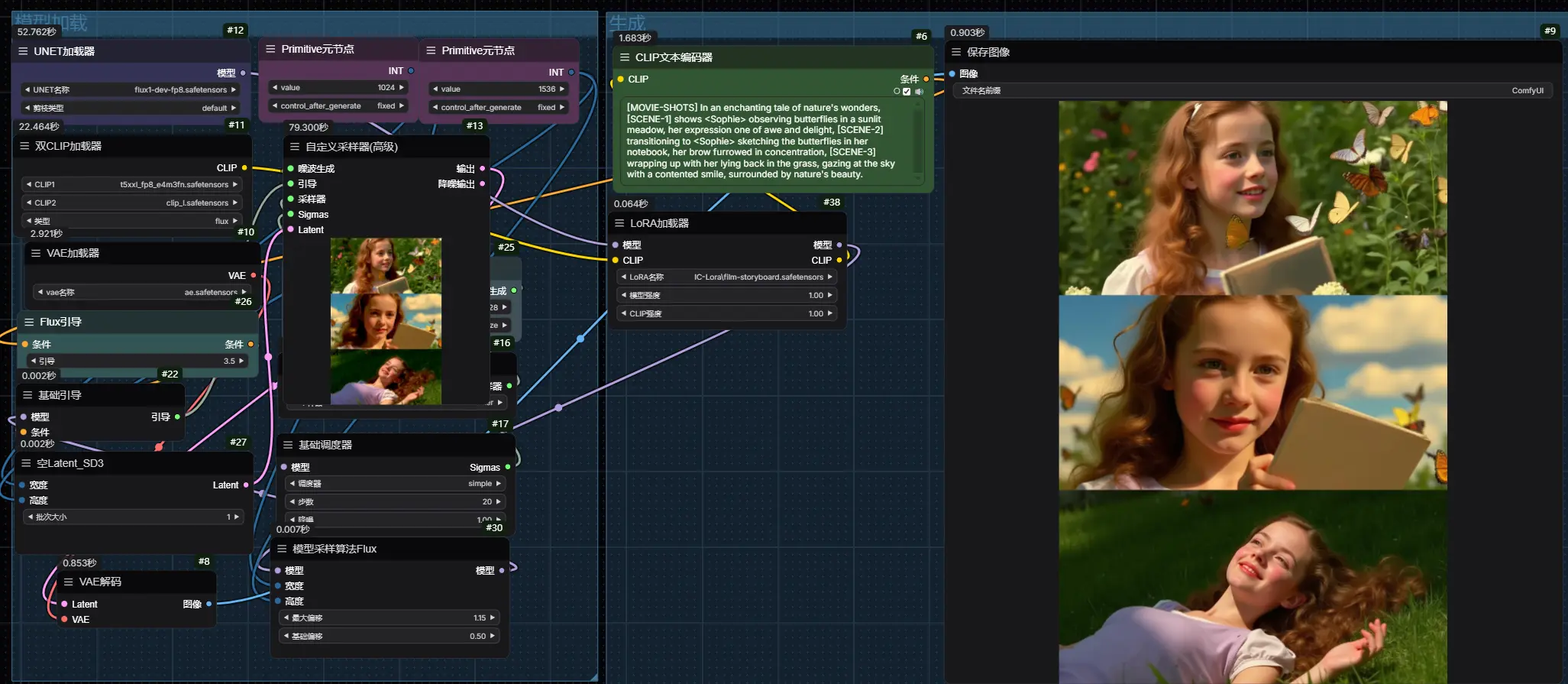The height and width of the screenshot is (684, 1568).
Task: Open the 模型采样算法Flux node menu icon
Action: [x=282, y=549]
